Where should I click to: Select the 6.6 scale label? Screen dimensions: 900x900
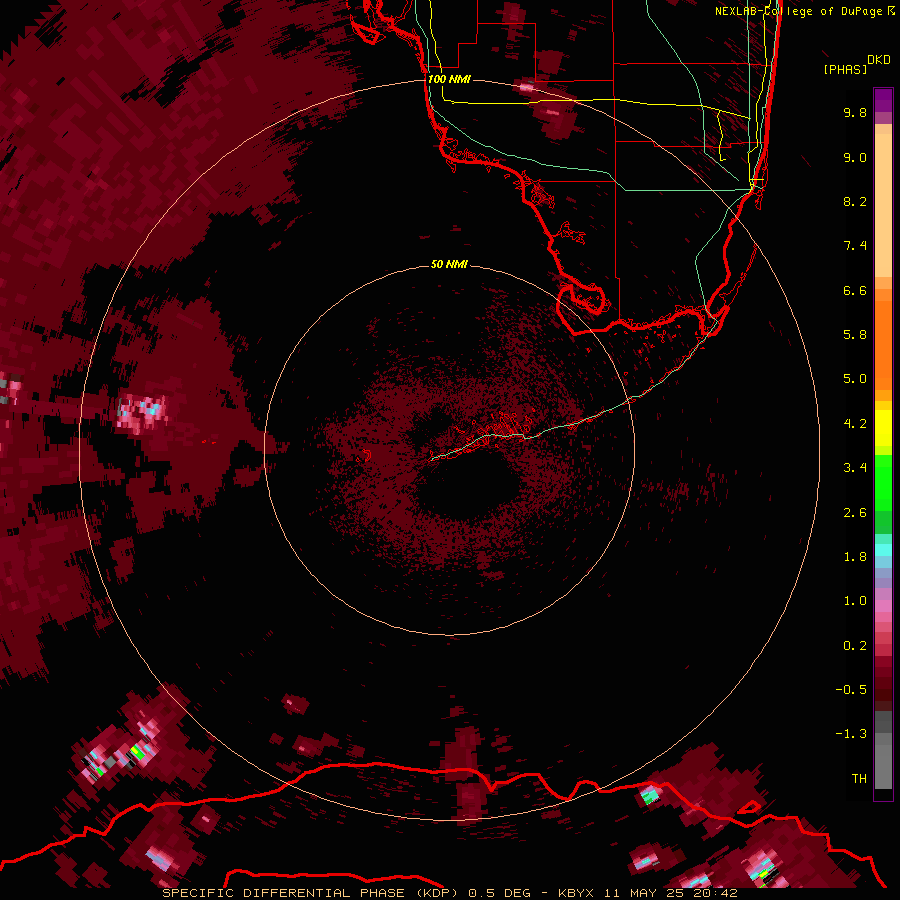[855, 290]
